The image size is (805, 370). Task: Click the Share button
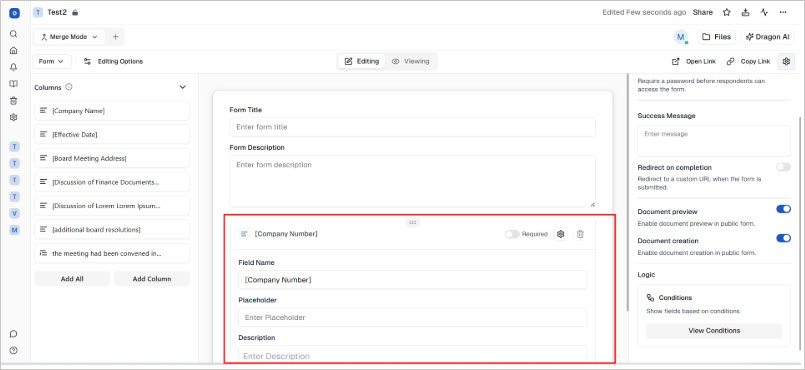pos(703,12)
